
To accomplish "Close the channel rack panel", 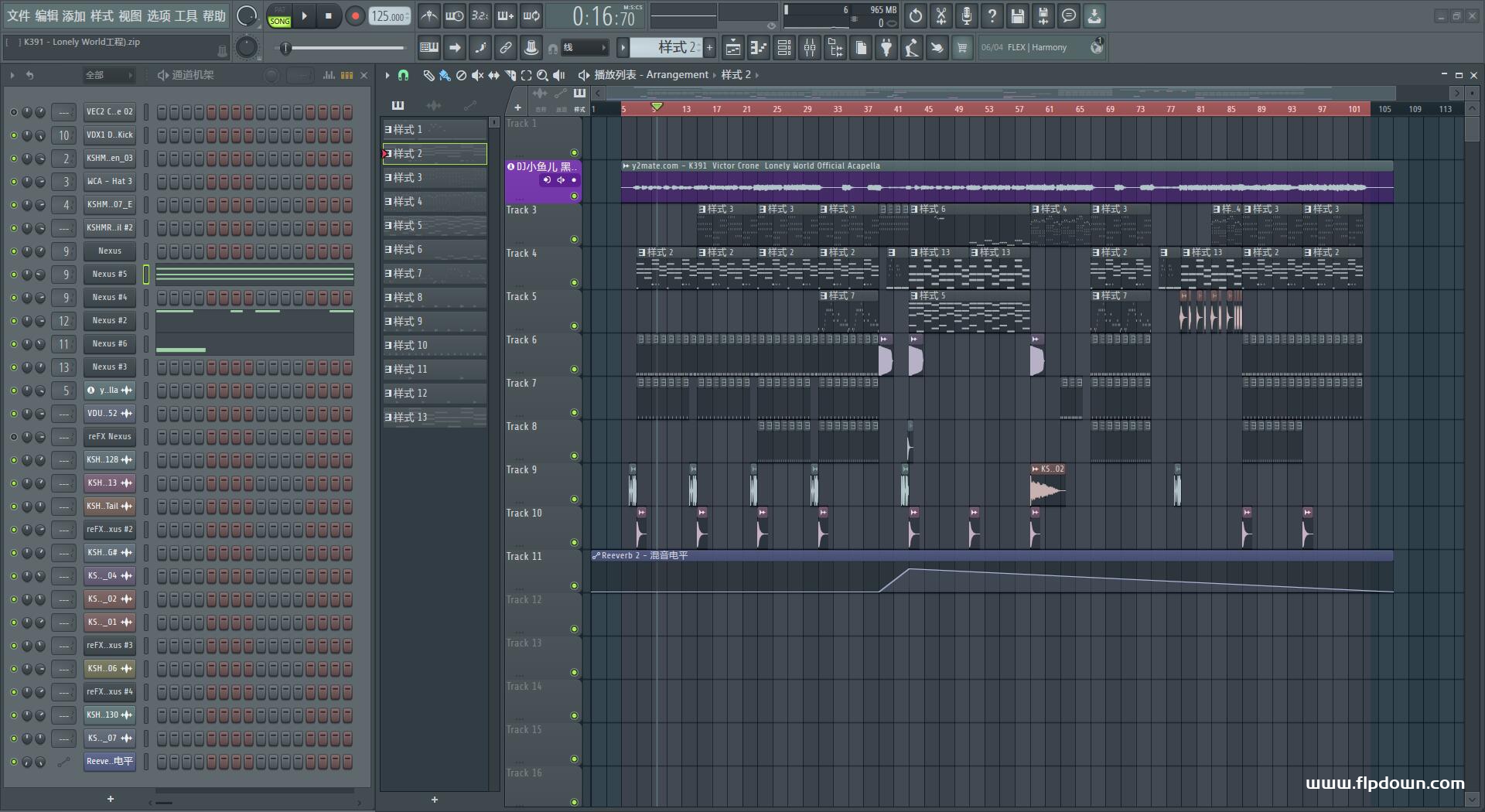I will (364, 75).
